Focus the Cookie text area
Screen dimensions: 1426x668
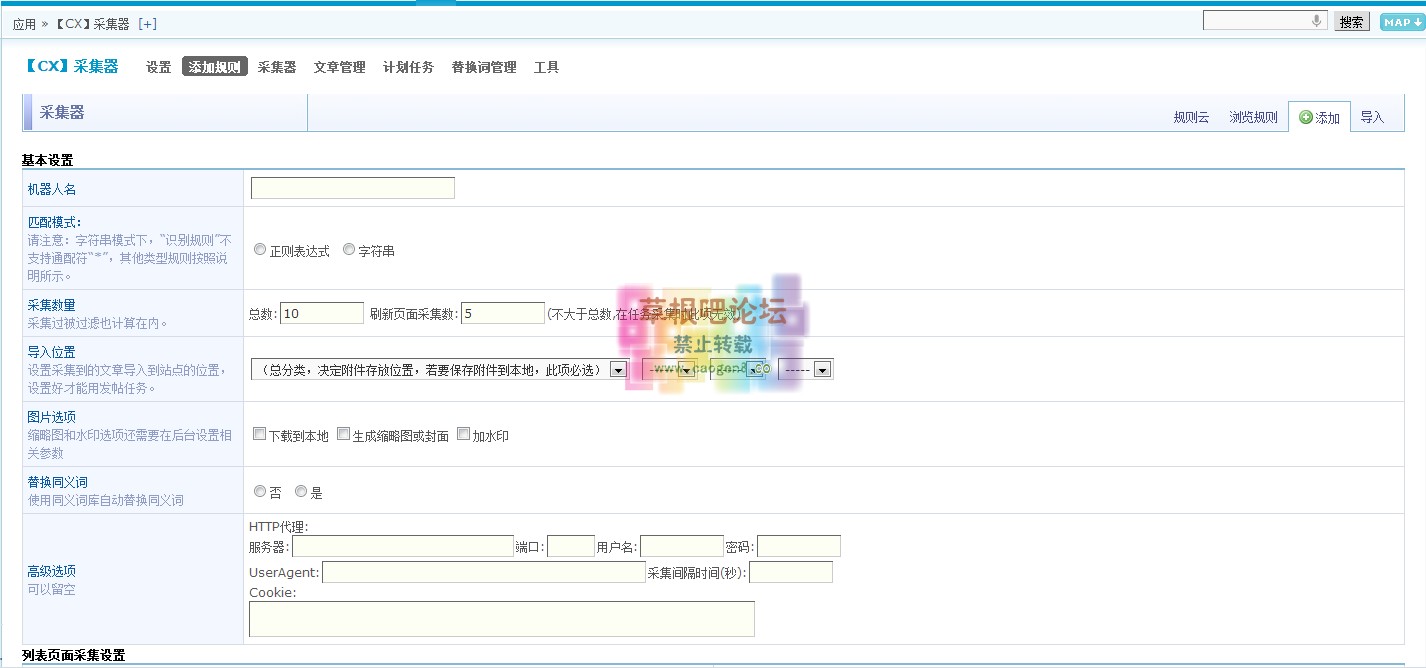[501, 619]
